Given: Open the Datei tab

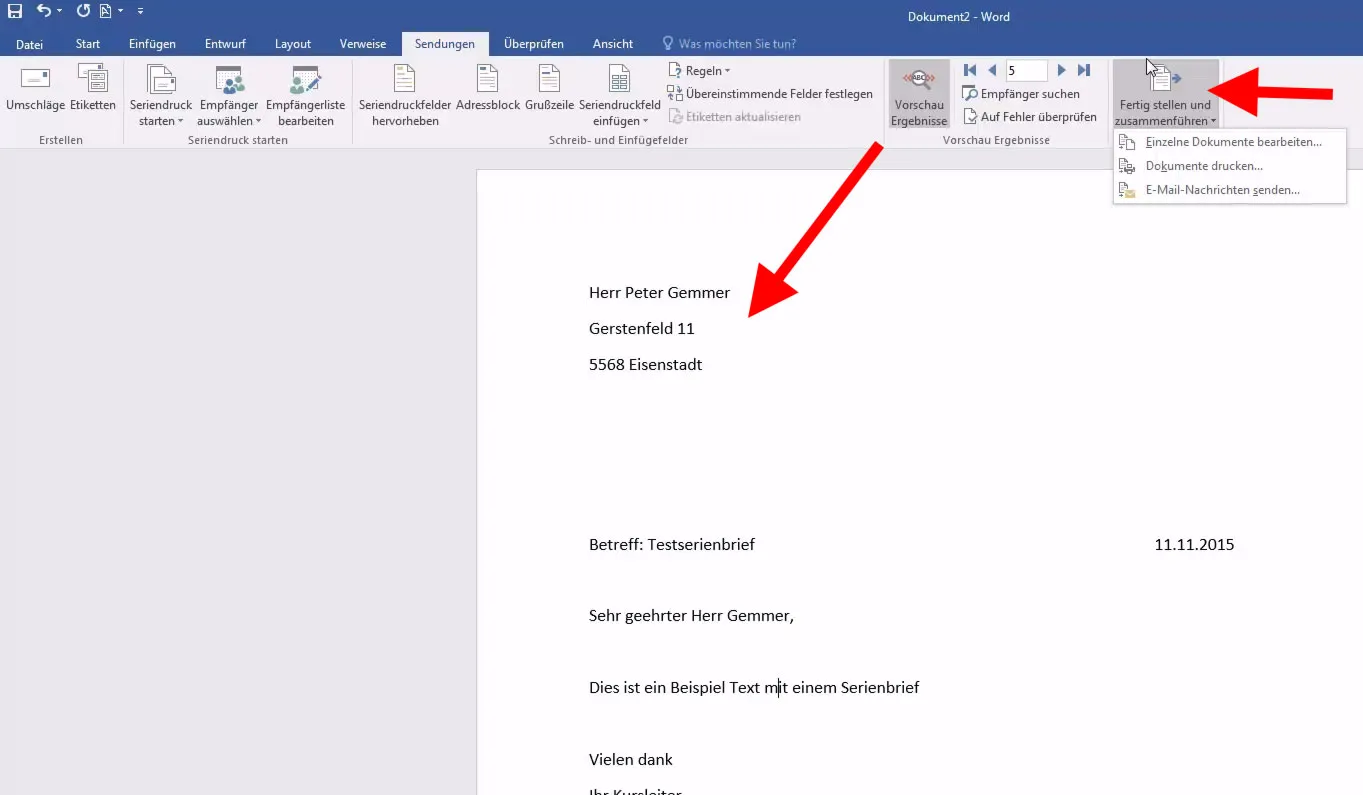Looking at the screenshot, I should tap(29, 44).
